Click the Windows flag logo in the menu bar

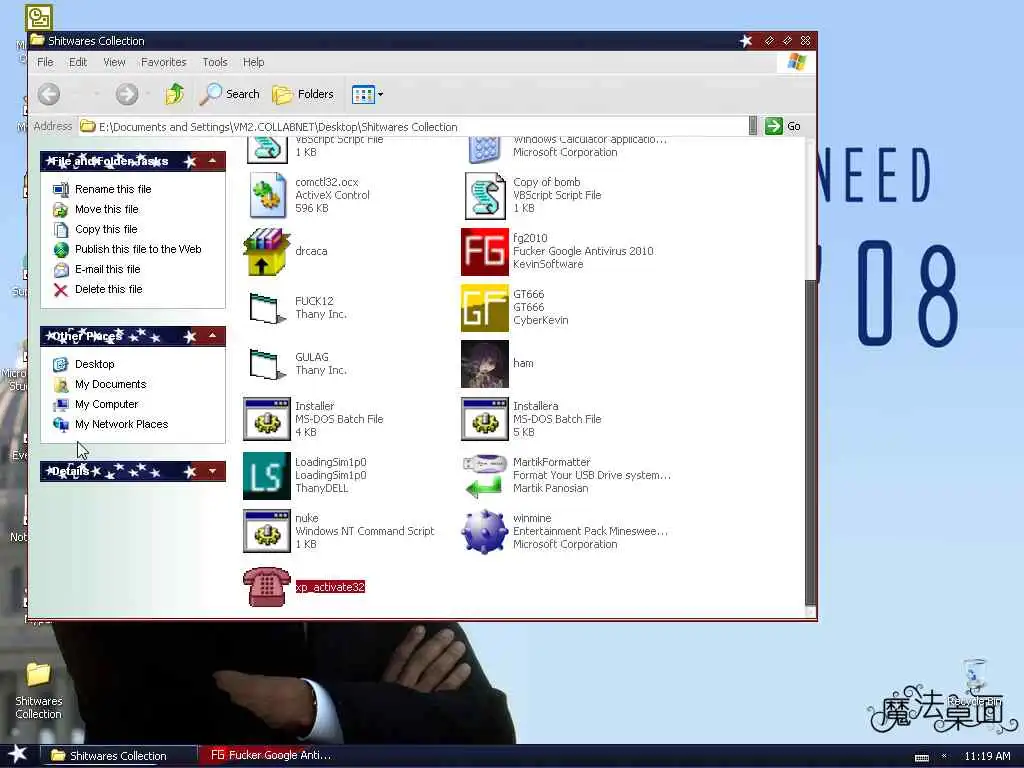coord(796,62)
